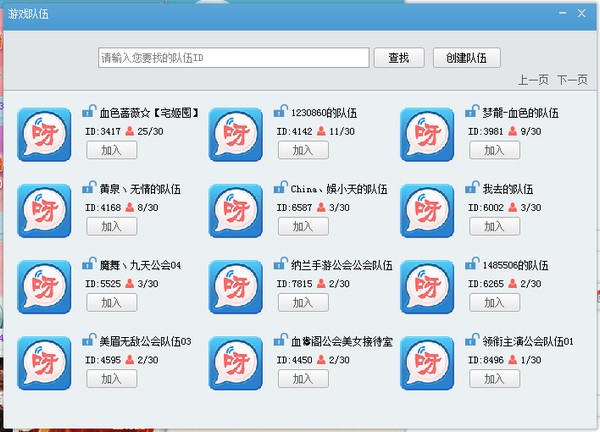Go to next page via 下一页
The height and width of the screenshot is (432, 600).
tap(572, 80)
